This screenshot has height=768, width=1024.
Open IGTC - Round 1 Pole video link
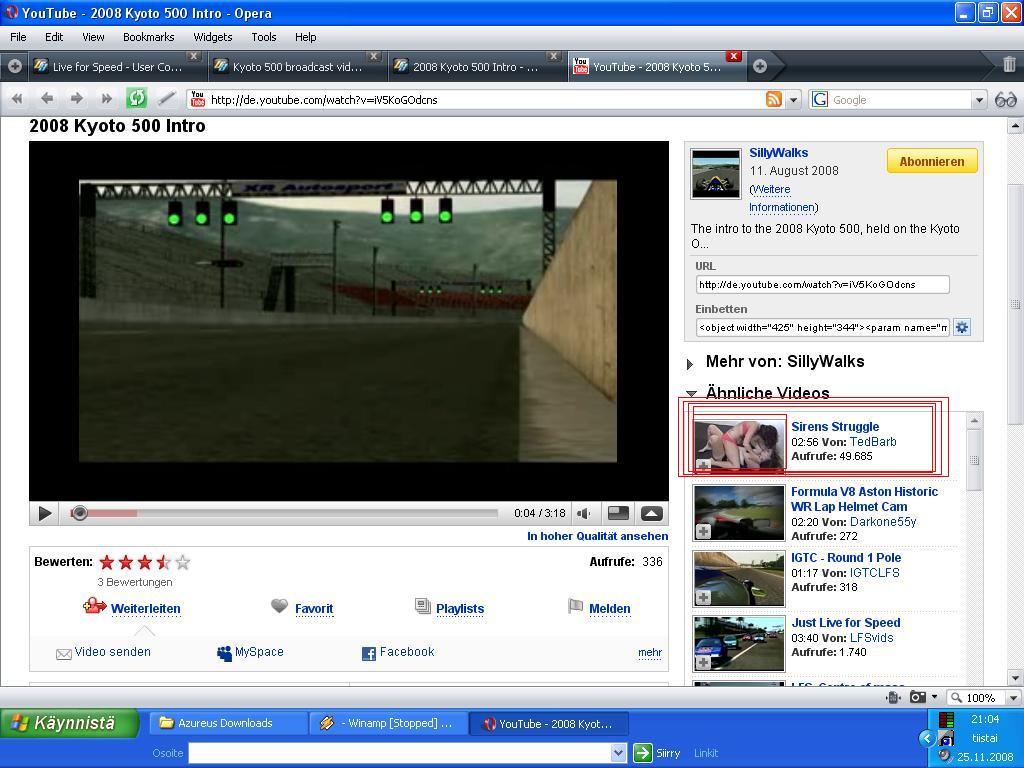pos(846,558)
